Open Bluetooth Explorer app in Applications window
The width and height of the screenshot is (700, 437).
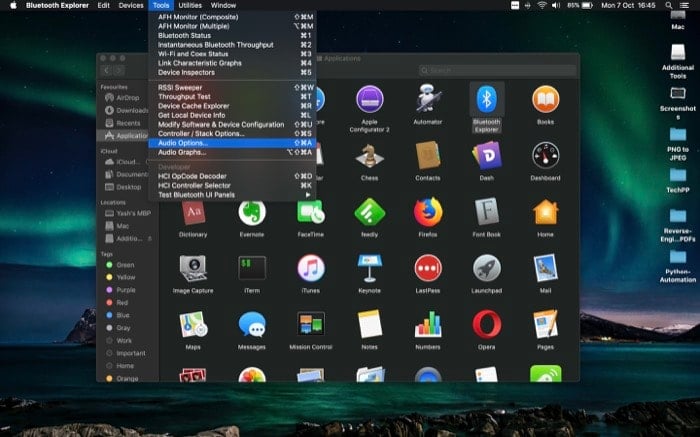click(487, 99)
